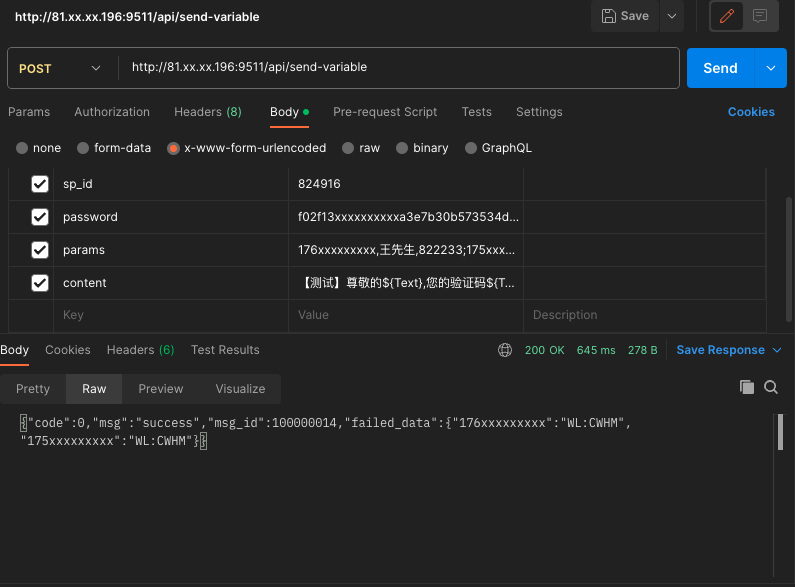Expand the Send button arrow options

point(770,68)
